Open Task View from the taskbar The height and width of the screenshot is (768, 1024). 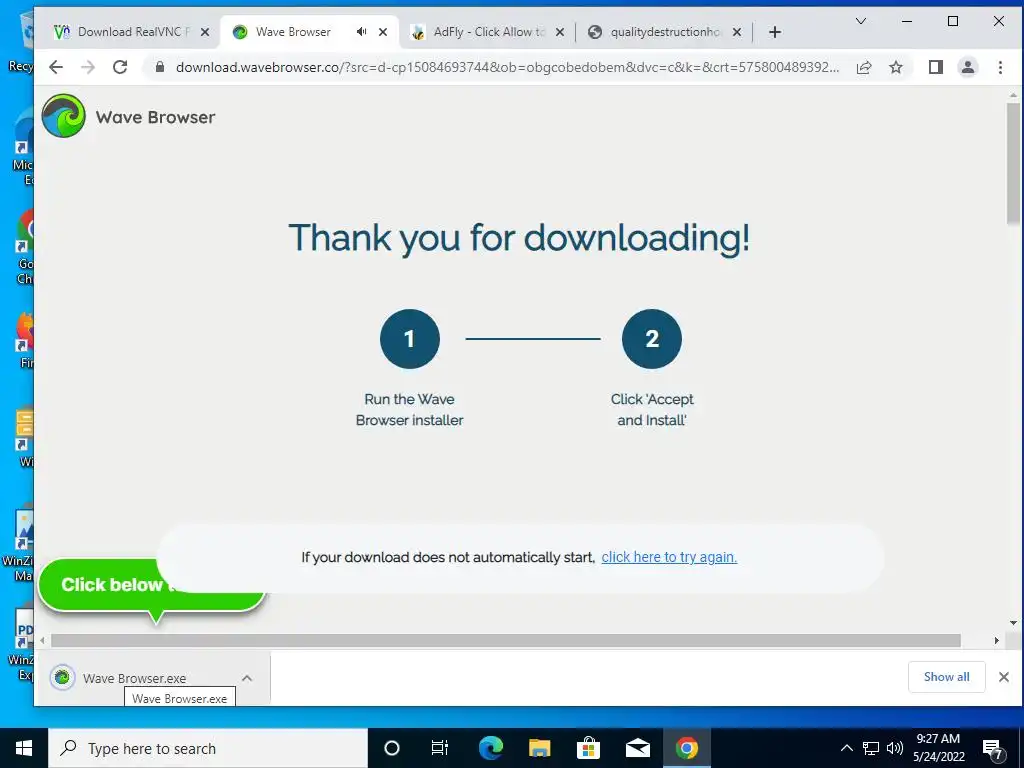440,748
